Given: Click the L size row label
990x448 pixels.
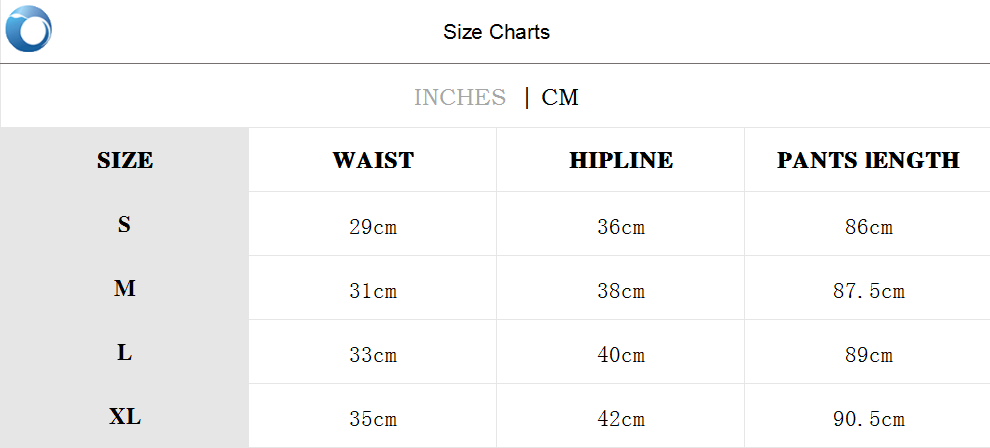Looking at the screenshot, I should (x=124, y=353).
